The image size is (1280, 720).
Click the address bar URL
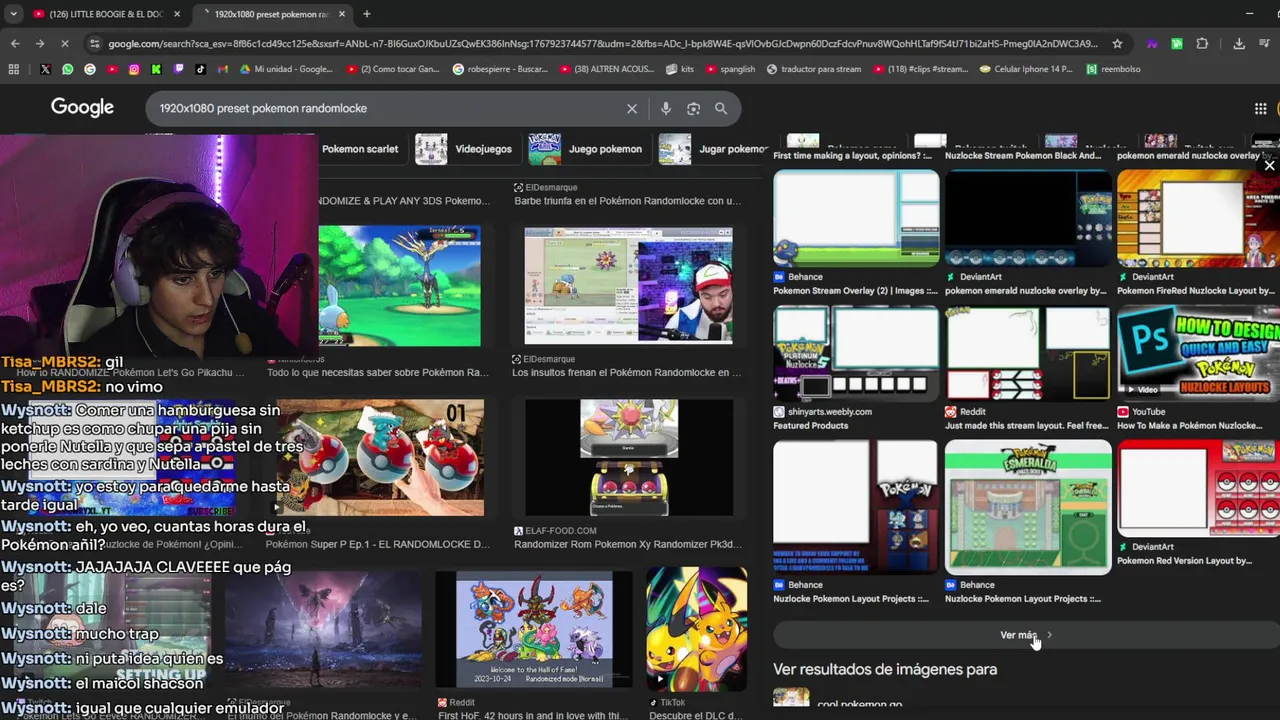point(602,44)
